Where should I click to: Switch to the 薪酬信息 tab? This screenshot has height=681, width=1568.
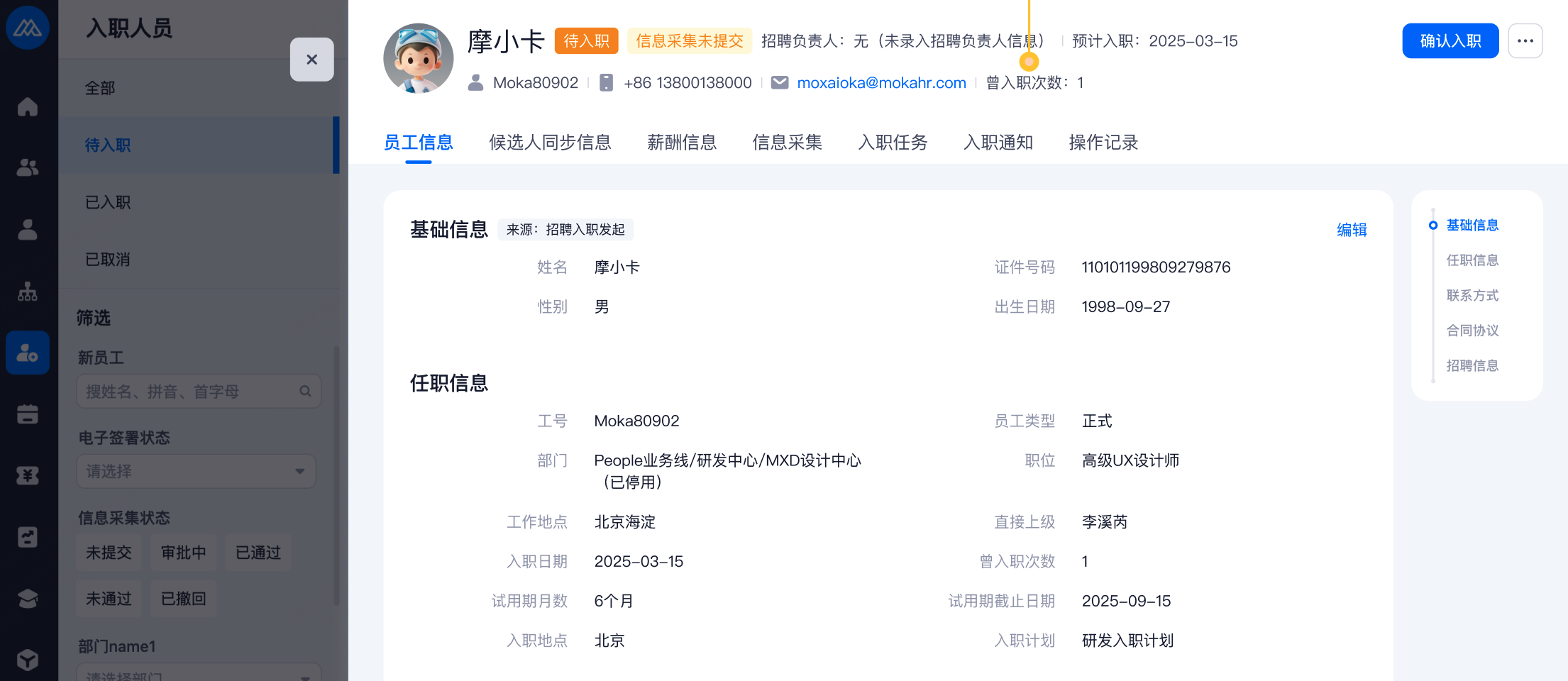coord(681,143)
